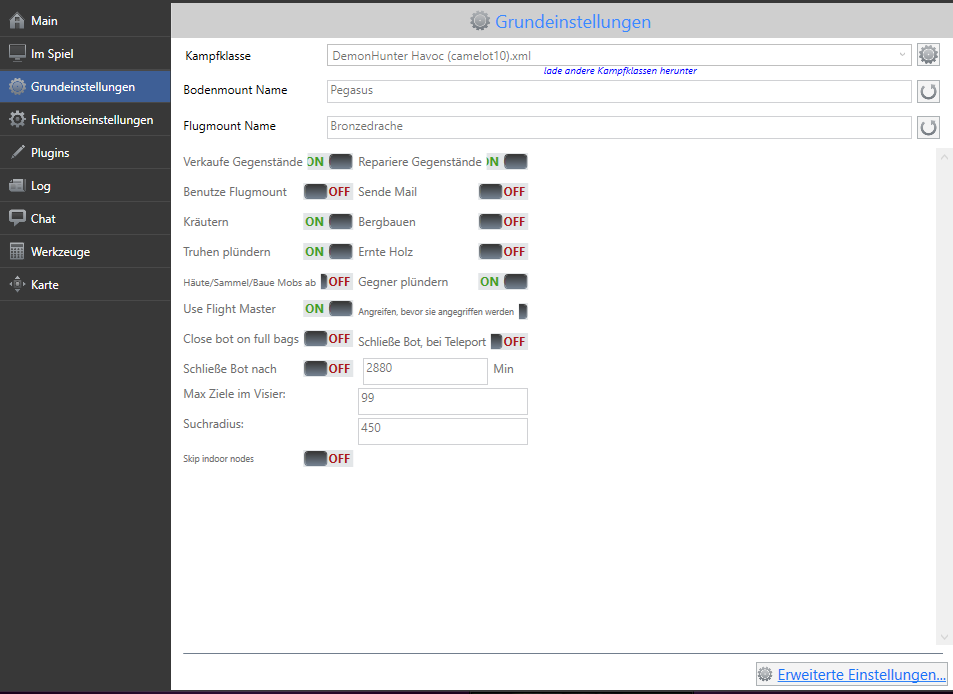Screen dimensions: 953x694
Task: Open Erweiterte Einstellungen button
Action: click(851, 675)
